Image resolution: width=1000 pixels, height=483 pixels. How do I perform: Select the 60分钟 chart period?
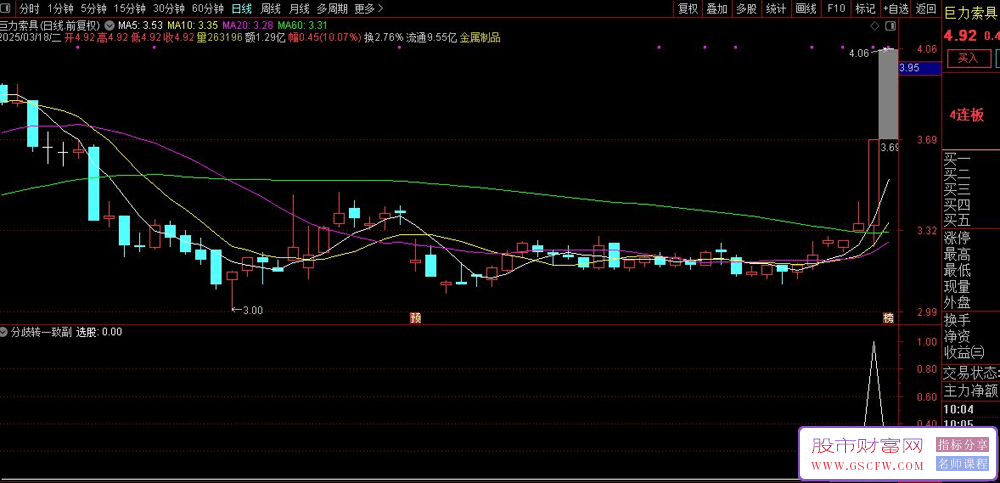tap(208, 8)
